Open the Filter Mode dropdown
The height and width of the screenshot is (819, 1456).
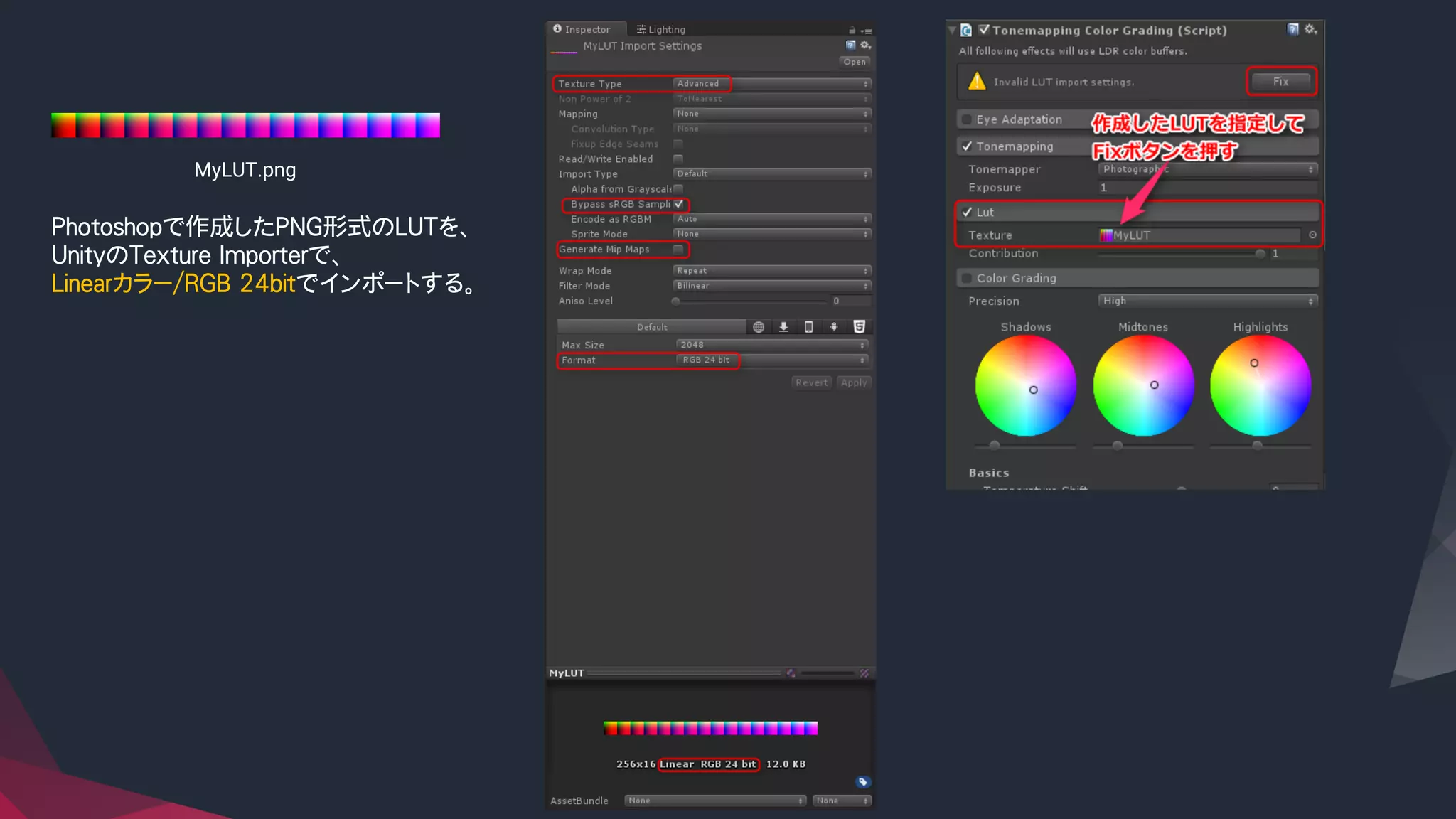(x=772, y=286)
